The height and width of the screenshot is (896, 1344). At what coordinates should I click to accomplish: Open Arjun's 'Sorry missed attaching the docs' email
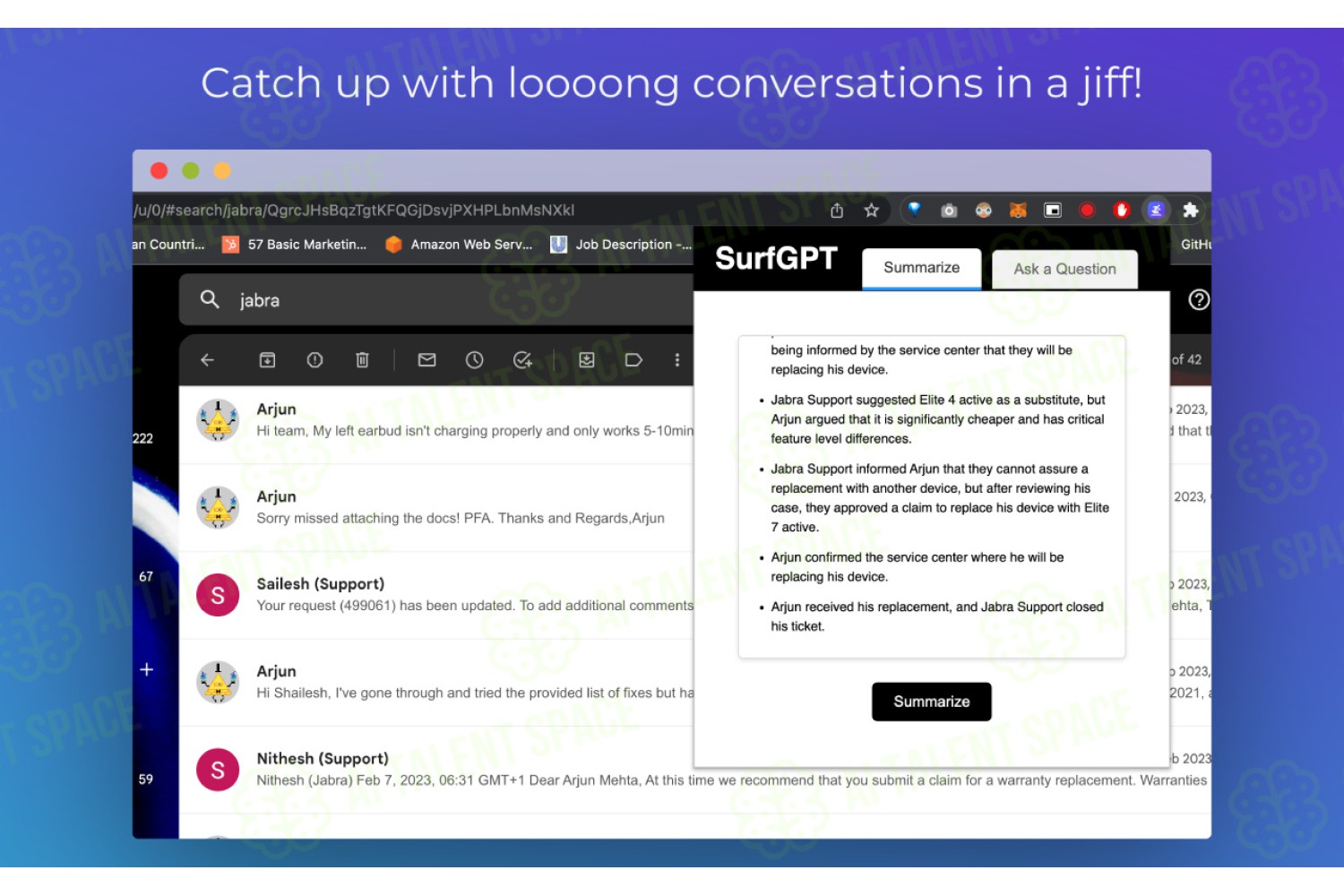click(x=436, y=507)
